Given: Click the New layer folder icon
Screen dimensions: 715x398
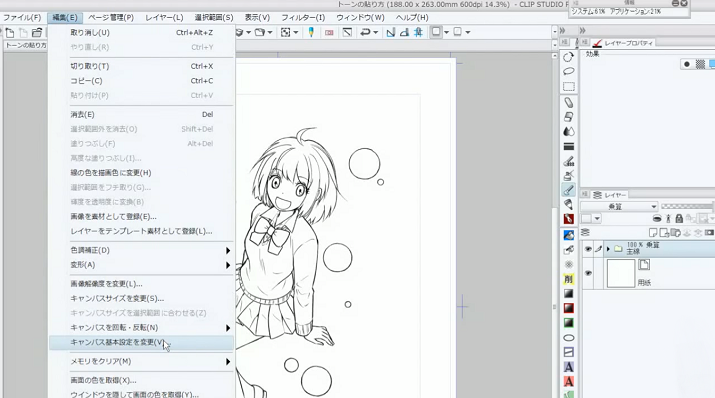Looking at the screenshot, I should coord(676,233).
